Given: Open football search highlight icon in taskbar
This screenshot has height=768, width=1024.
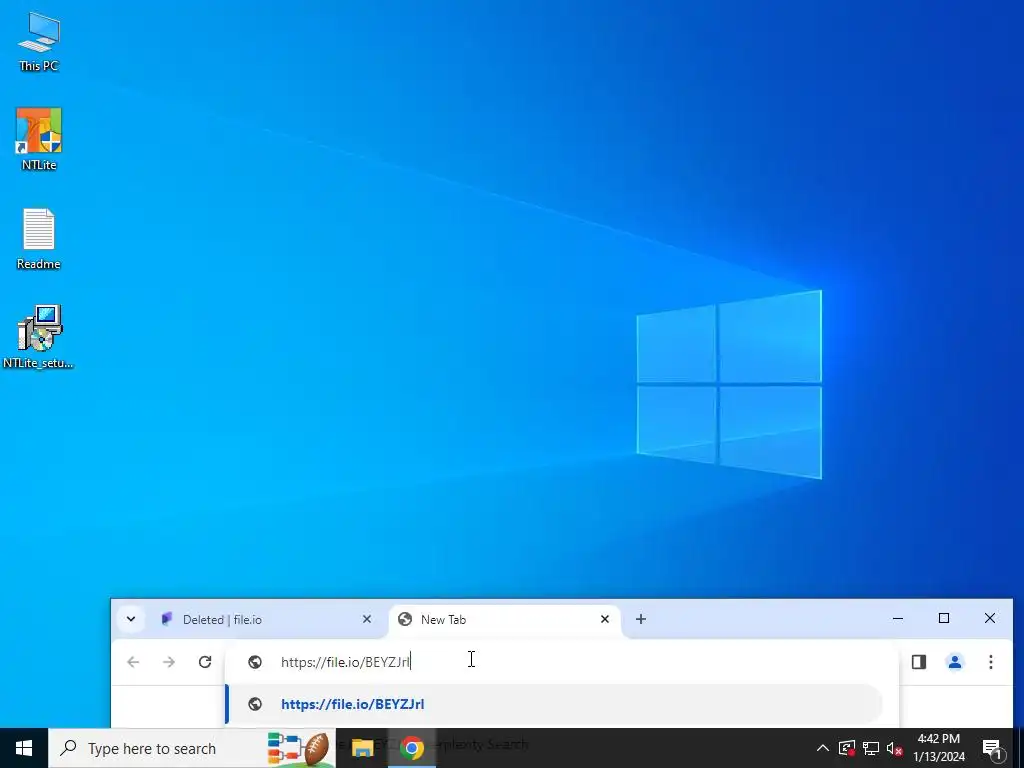Looking at the screenshot, I should (x=299, y=748).
